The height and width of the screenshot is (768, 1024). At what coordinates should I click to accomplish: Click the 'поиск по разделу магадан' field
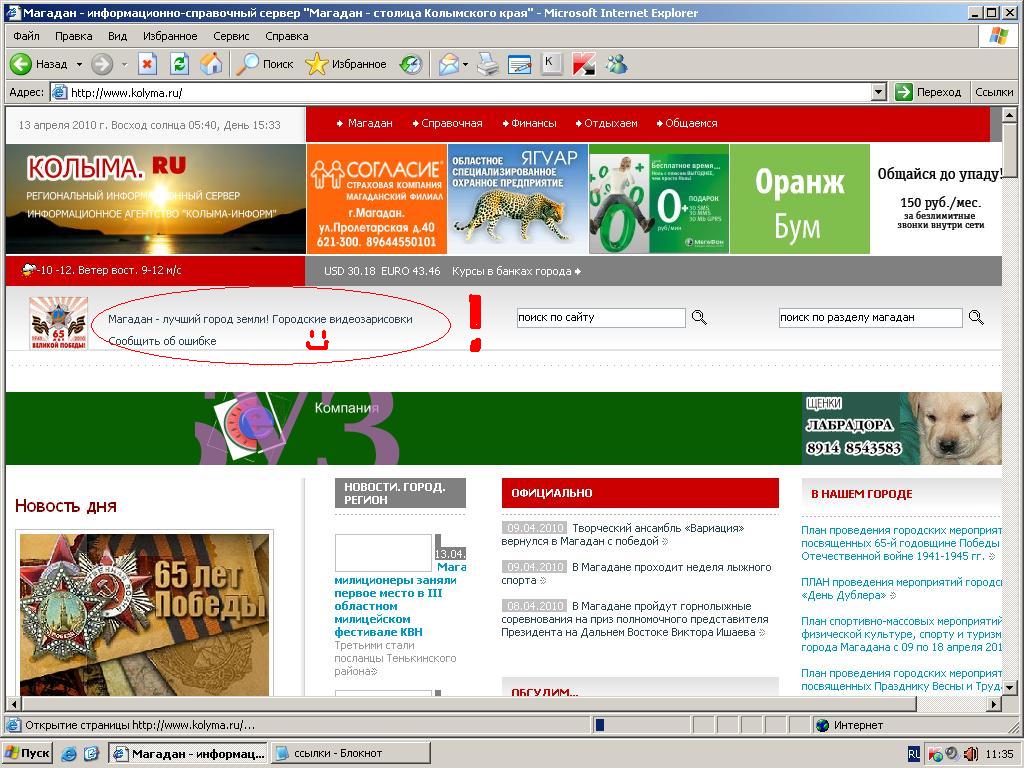coord(869,317)
